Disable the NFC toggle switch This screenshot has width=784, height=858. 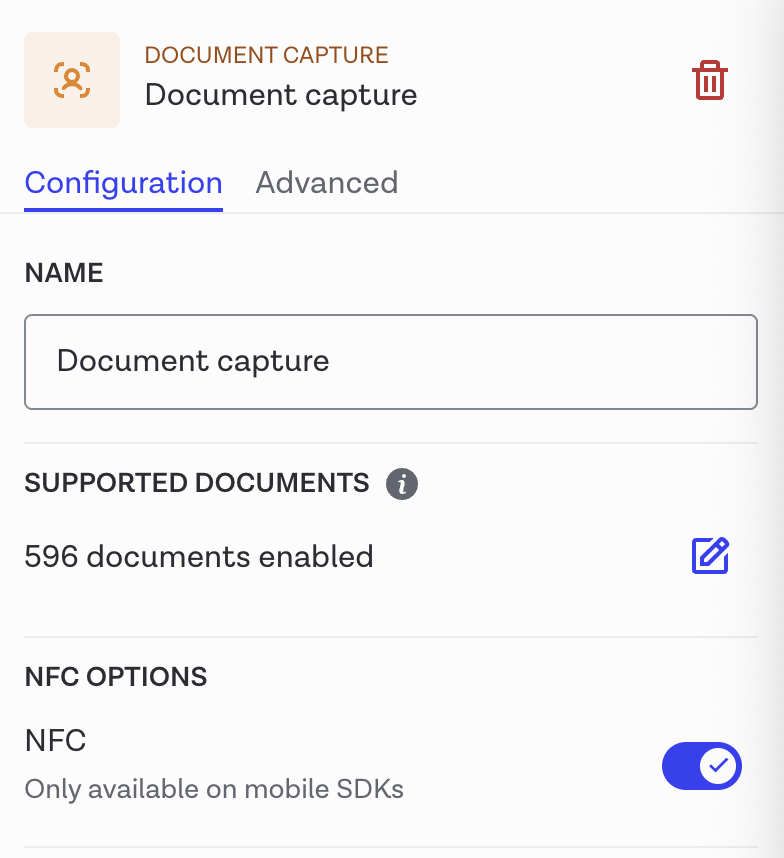(701, 767)
